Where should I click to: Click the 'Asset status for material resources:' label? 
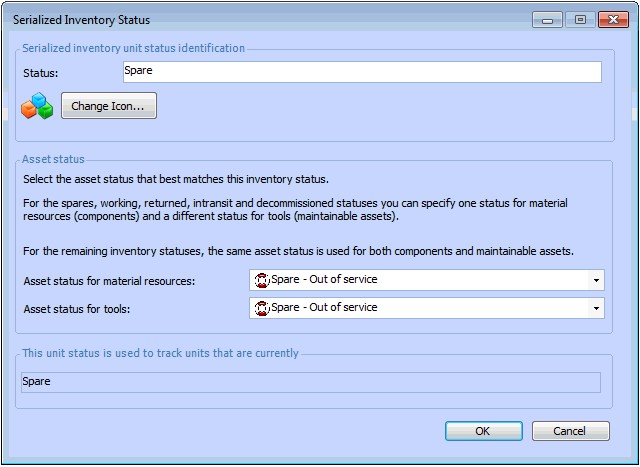[x=122, y=282]
